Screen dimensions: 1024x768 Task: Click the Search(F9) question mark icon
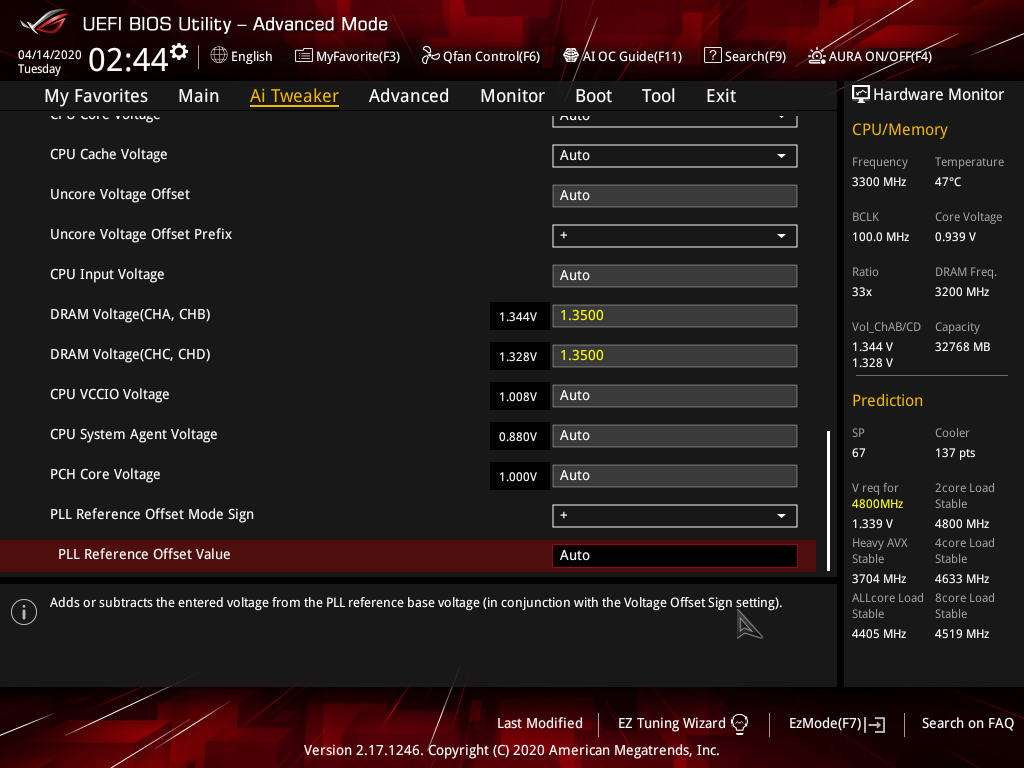pos(712,56)
